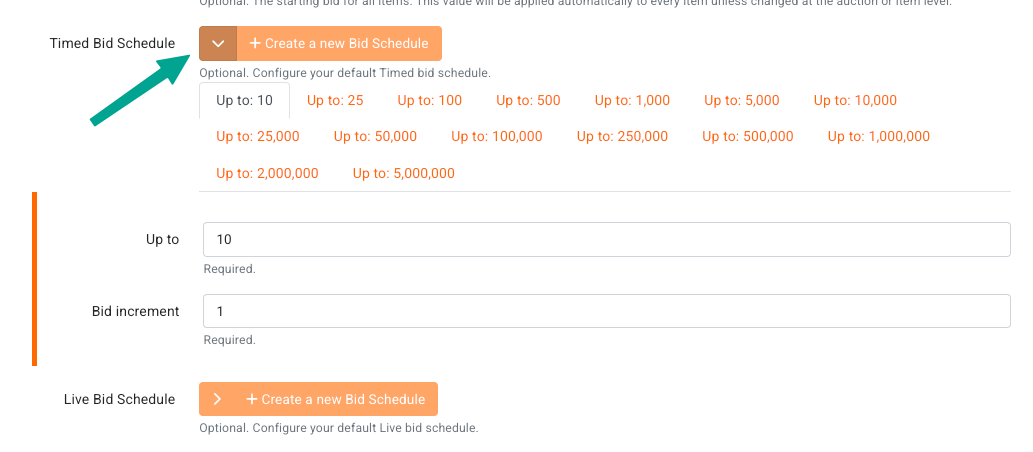Select the Up to: 10 tab

pyautogui.click(x=244, y=101)
